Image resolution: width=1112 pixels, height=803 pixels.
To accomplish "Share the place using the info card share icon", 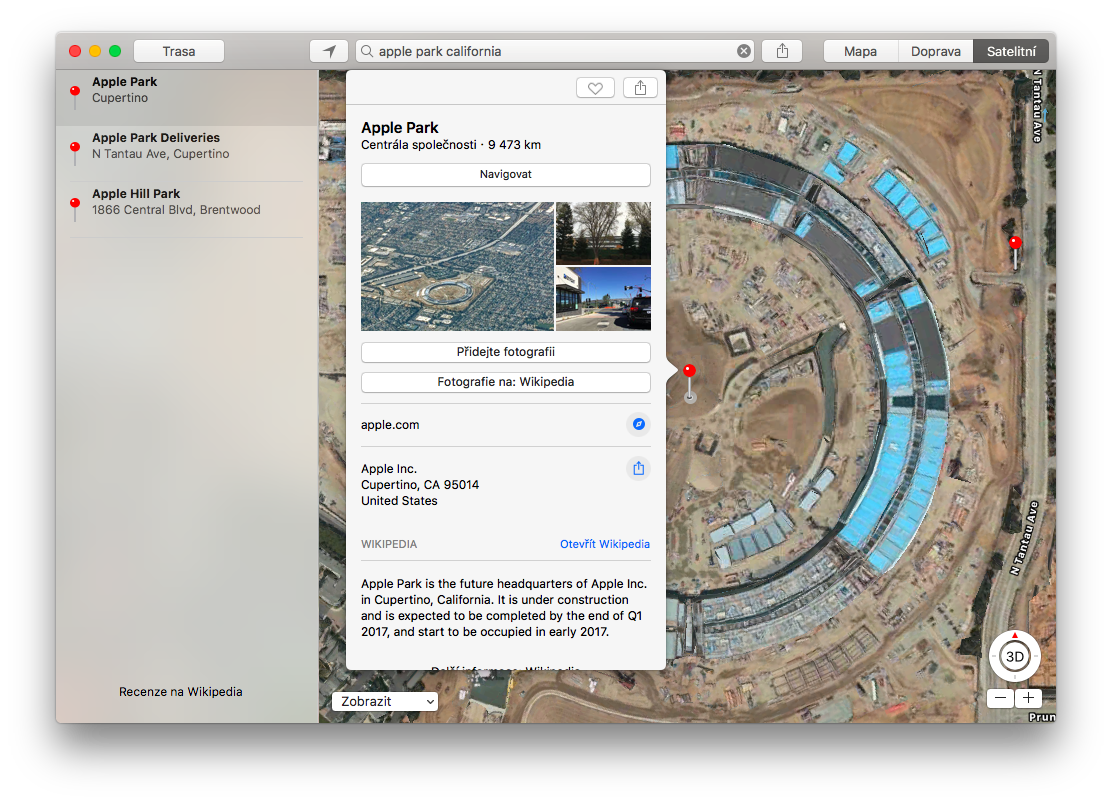I will pyautogui.click(x=640, y=88).
